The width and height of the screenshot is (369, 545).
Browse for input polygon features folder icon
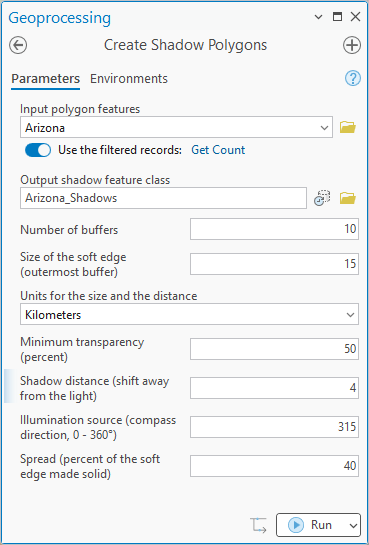click(347, 127)
